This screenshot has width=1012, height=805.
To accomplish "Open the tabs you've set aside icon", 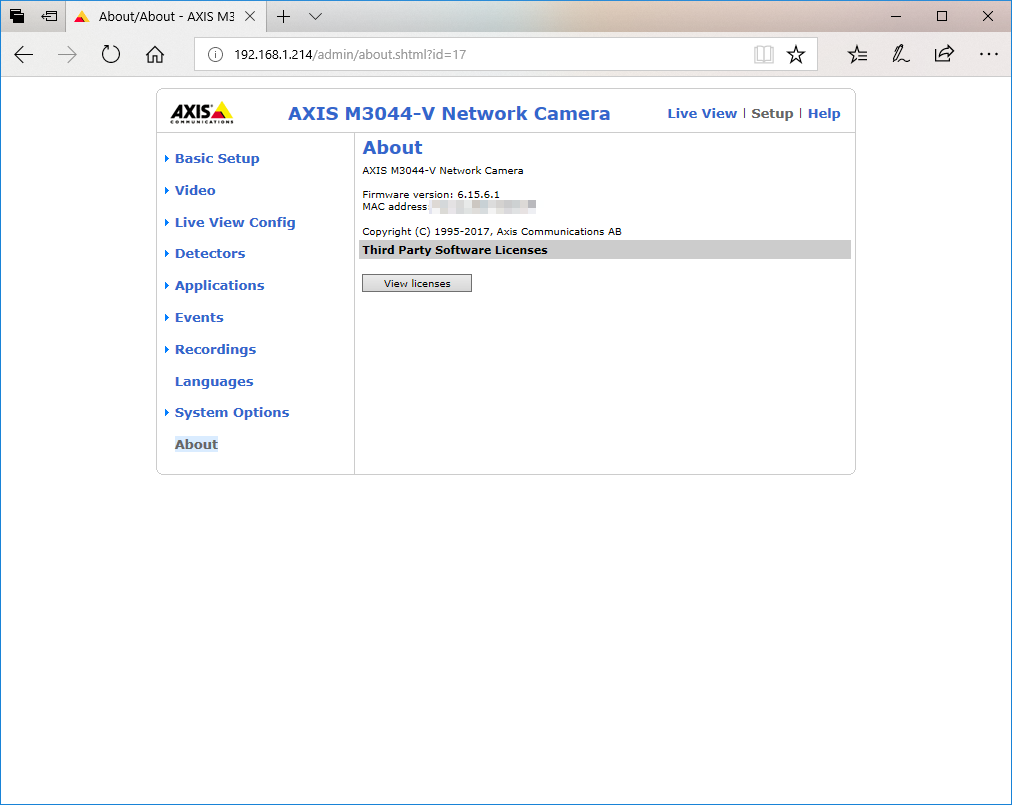I will 17,16.
